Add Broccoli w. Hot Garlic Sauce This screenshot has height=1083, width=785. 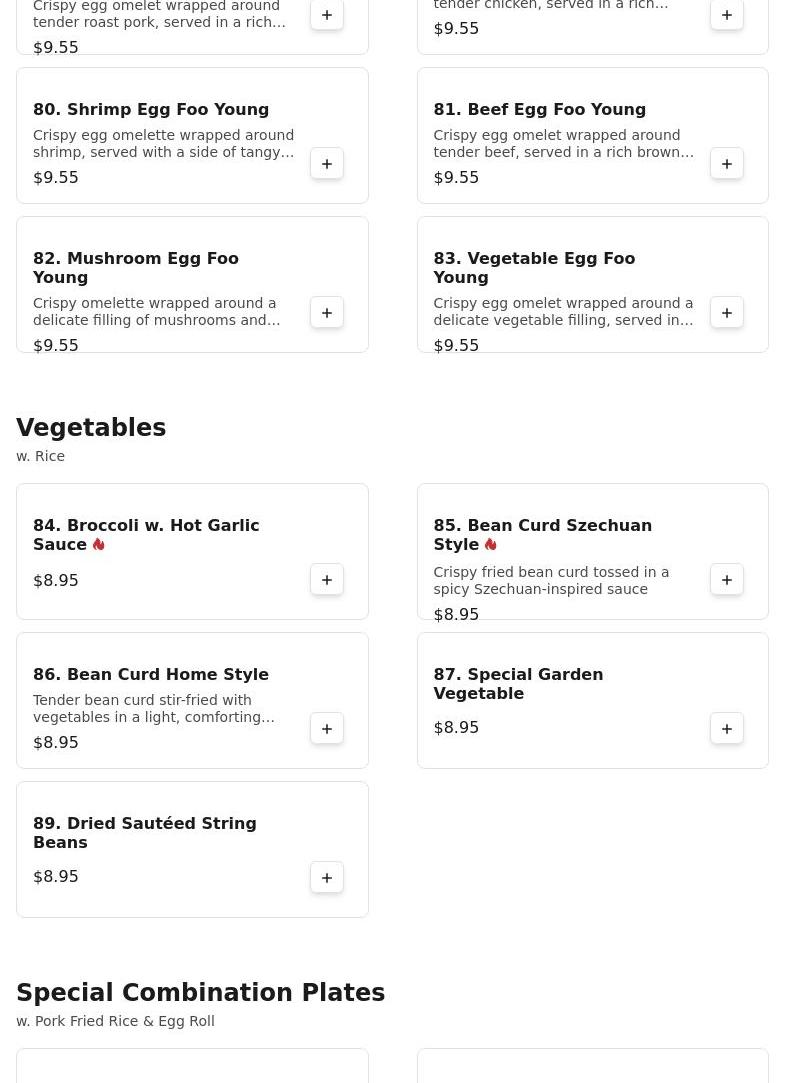(327, 580)
